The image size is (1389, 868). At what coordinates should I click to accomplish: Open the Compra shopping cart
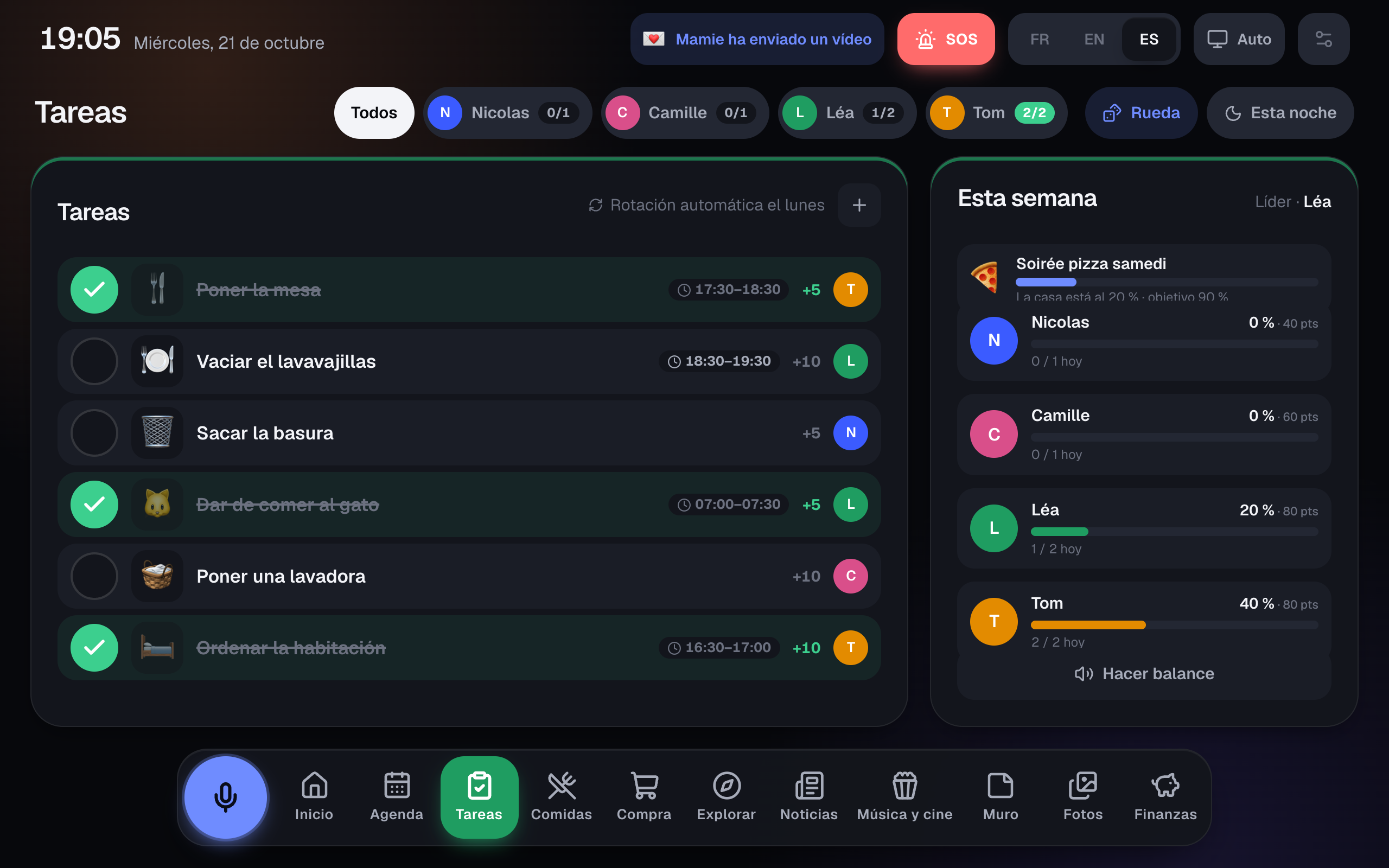[644, 797]
